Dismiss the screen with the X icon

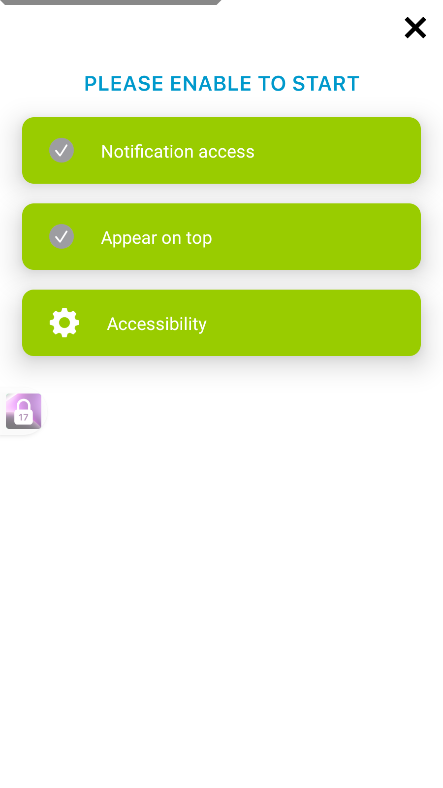coord(415,28)
